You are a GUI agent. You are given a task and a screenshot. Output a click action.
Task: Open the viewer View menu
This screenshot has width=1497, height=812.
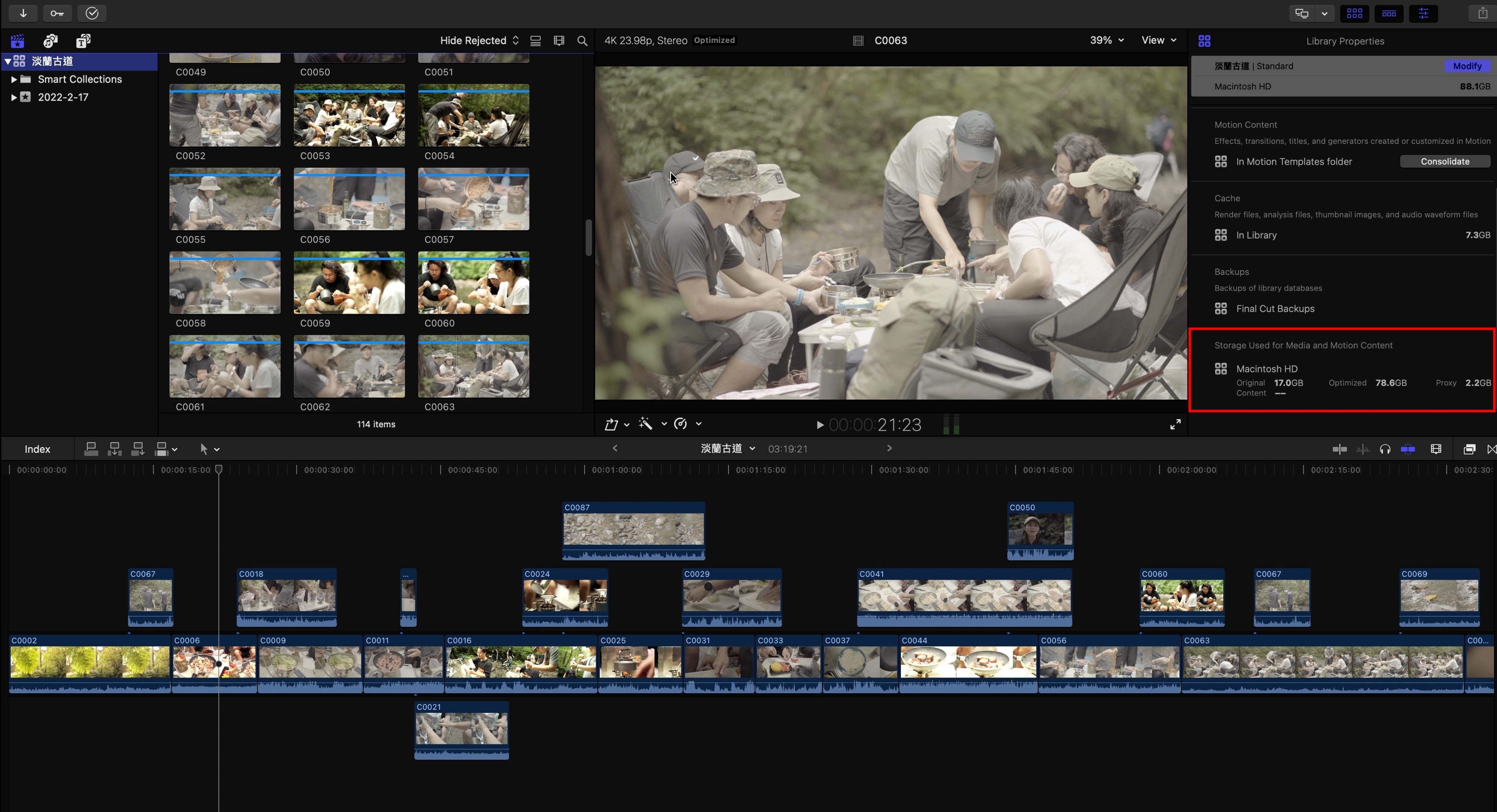click(1158, 40)
